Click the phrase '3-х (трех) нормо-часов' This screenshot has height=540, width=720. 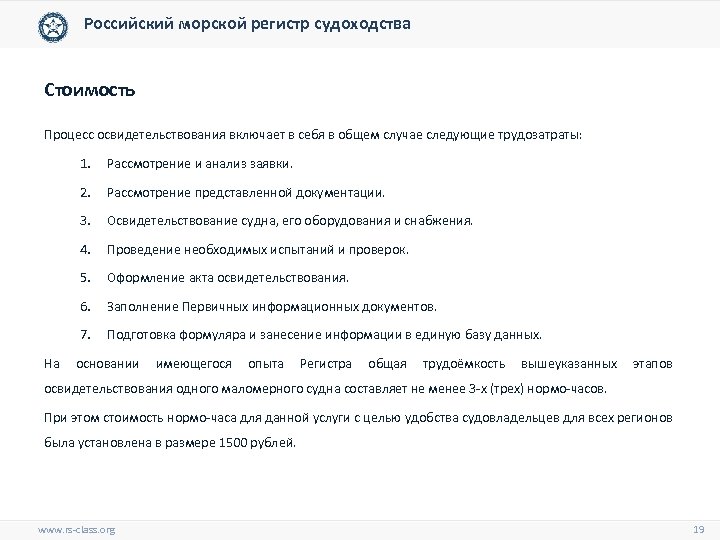(x=537, y=389)
